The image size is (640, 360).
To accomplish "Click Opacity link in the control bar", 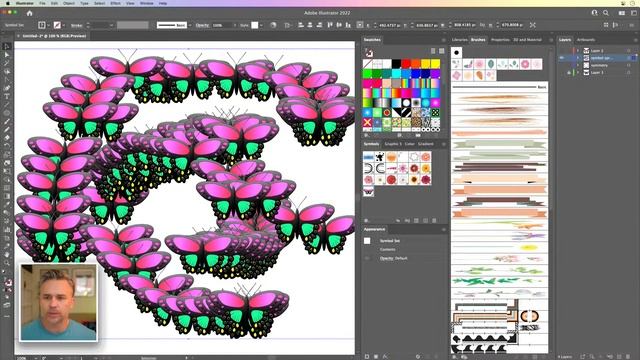I will tap(202, 25).
